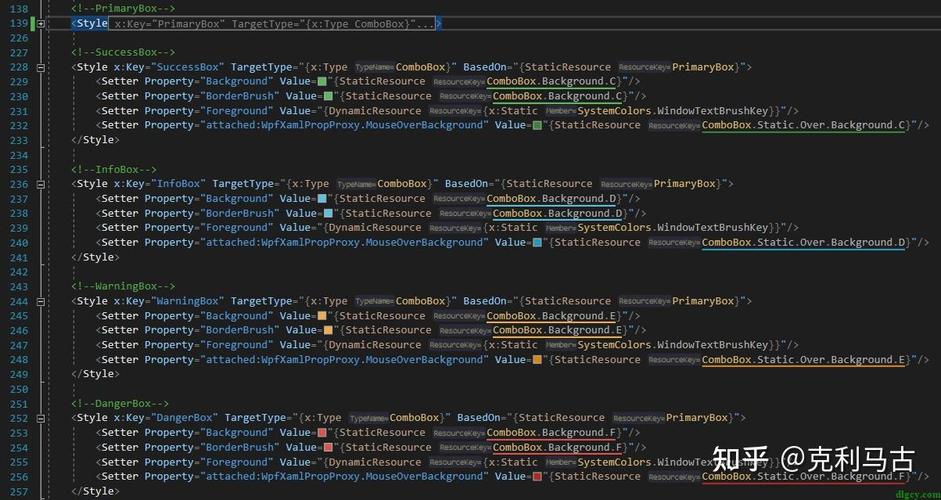Click ComboBox.Static.Over.Background.C on line 232
Screen dimensions: 941x500
pos(803,125)
